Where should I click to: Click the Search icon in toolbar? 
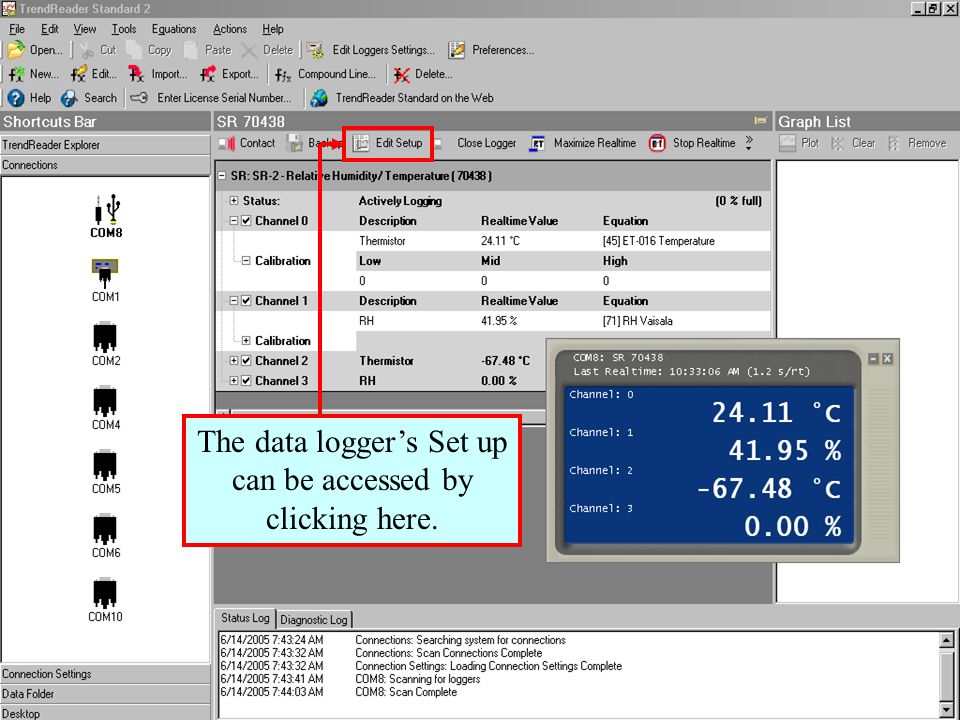pyautogui.click(x=69, y=98)
